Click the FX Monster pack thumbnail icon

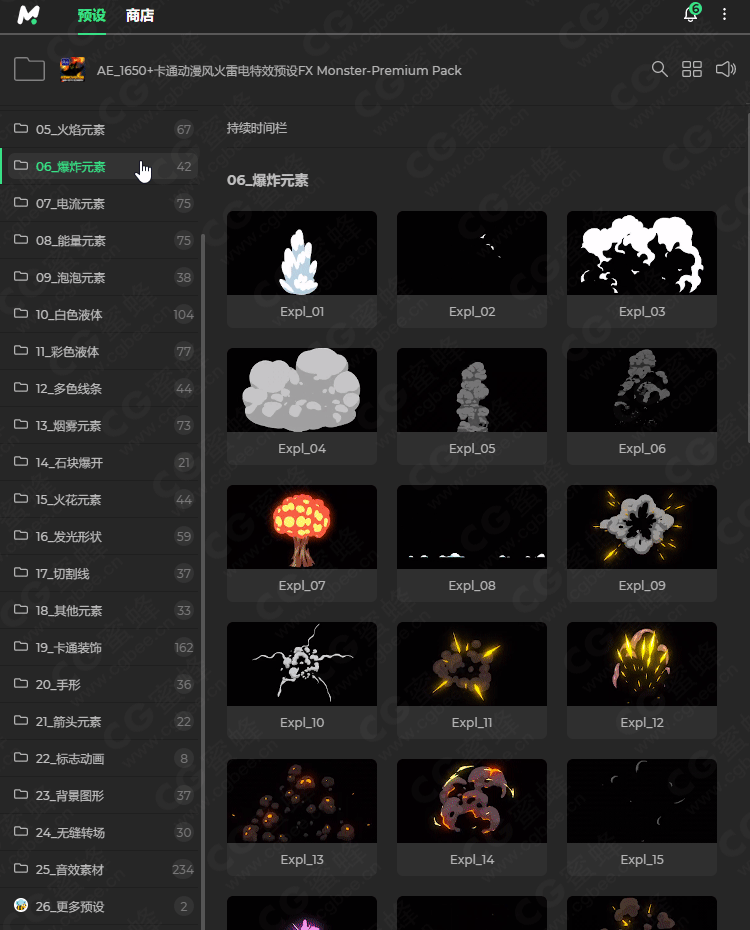[72, 69]
